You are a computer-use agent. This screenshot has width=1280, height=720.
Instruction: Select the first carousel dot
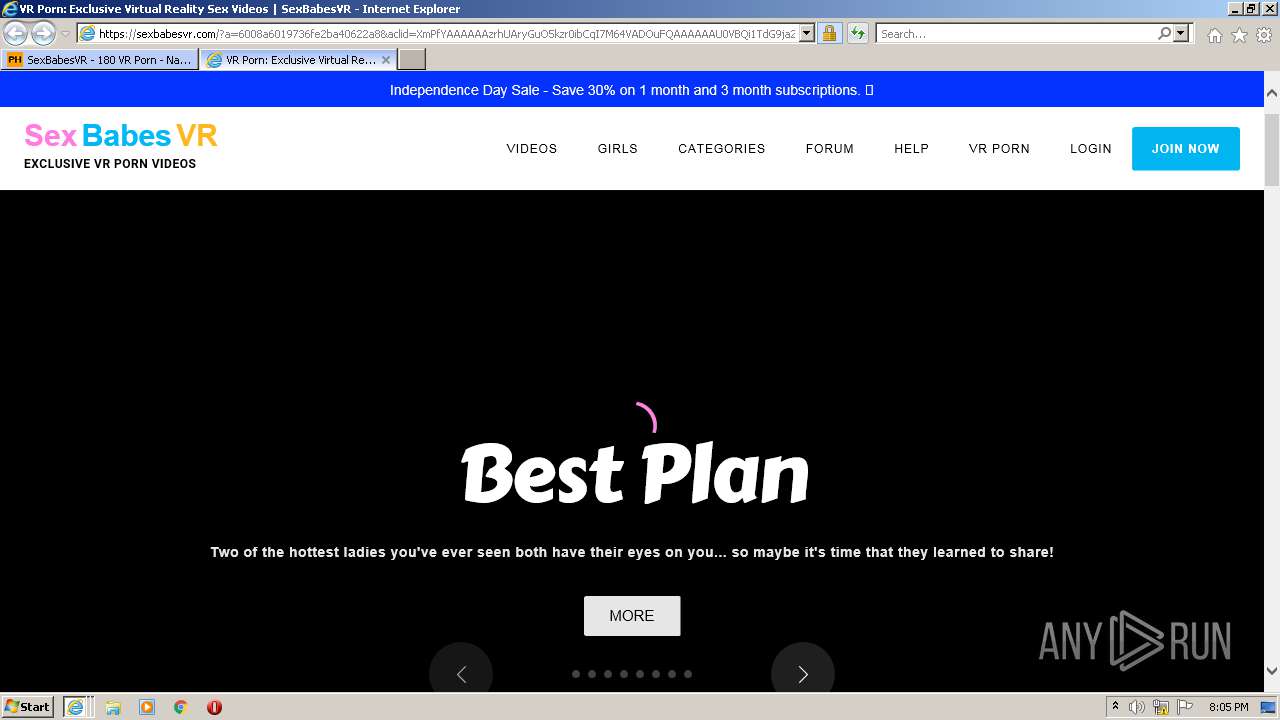576,674
